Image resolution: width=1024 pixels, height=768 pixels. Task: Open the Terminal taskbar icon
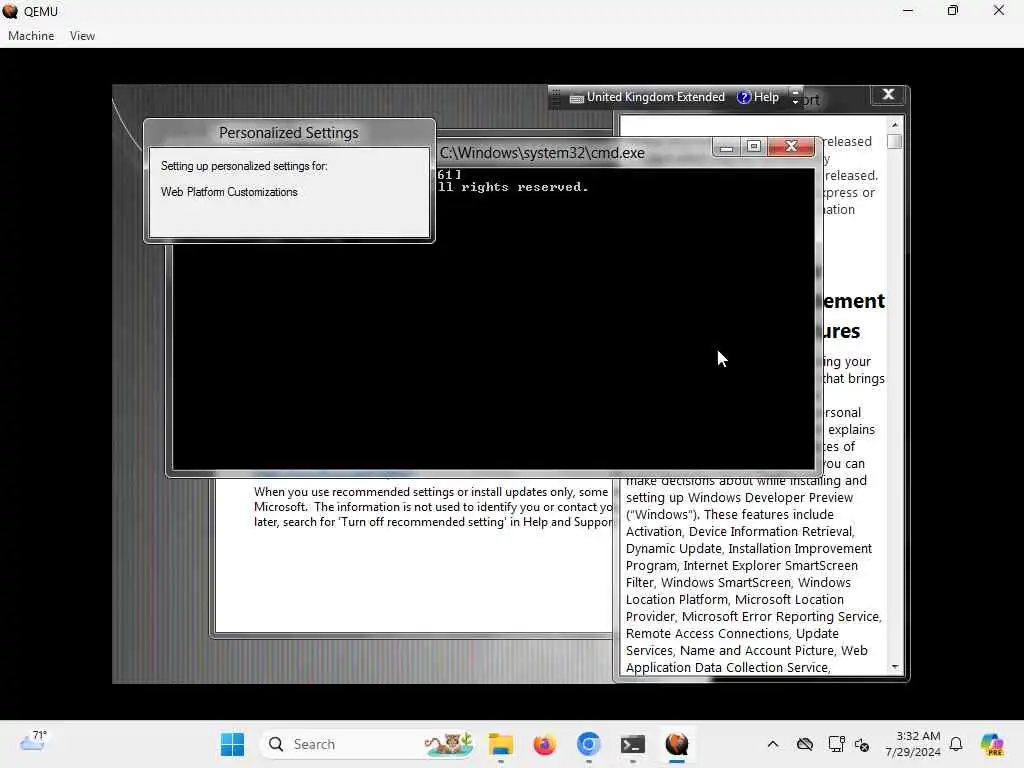[x=632, y=744]
